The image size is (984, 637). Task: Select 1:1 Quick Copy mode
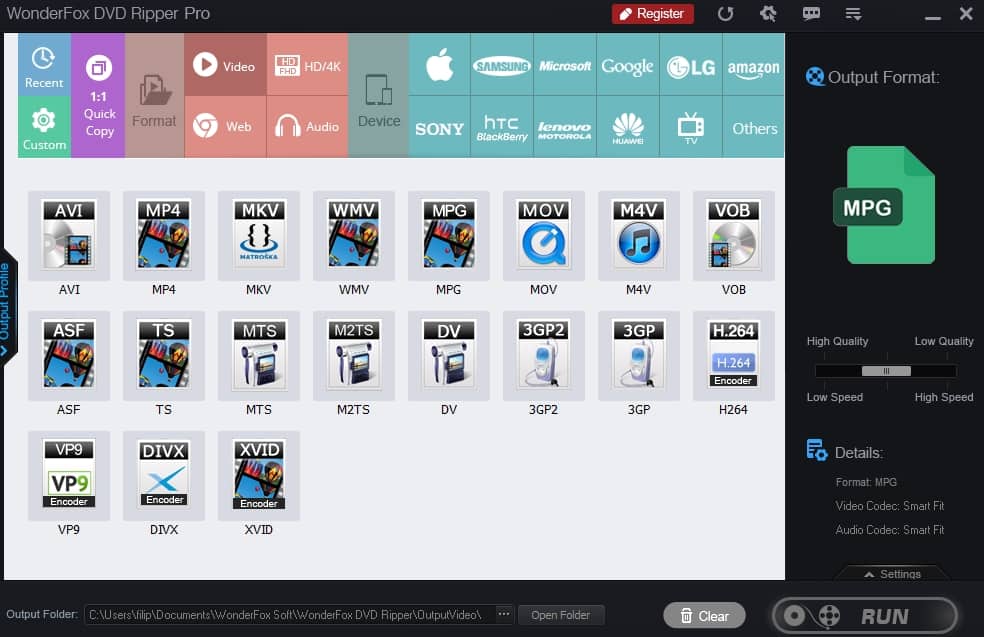point(99,95)
